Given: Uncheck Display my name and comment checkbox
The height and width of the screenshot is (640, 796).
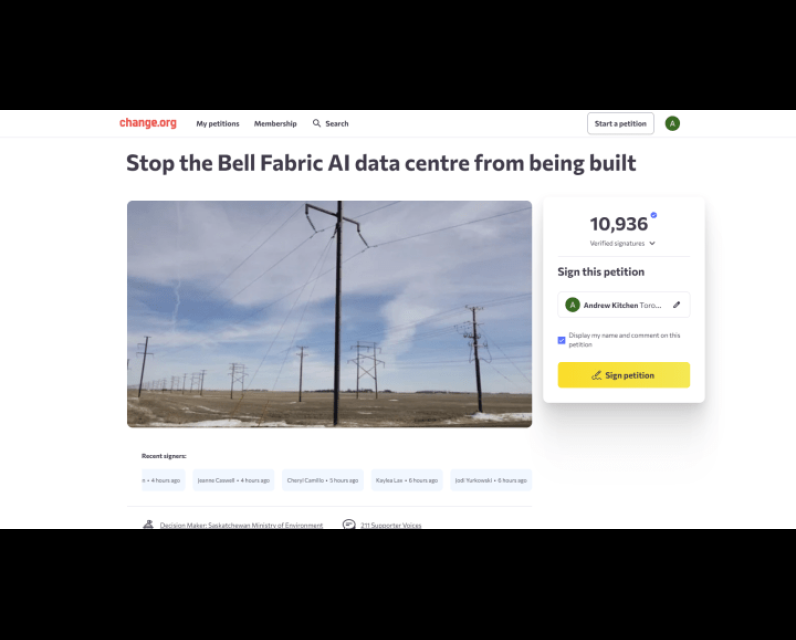Looking at the screenshot, I should [x=561, y=340].
